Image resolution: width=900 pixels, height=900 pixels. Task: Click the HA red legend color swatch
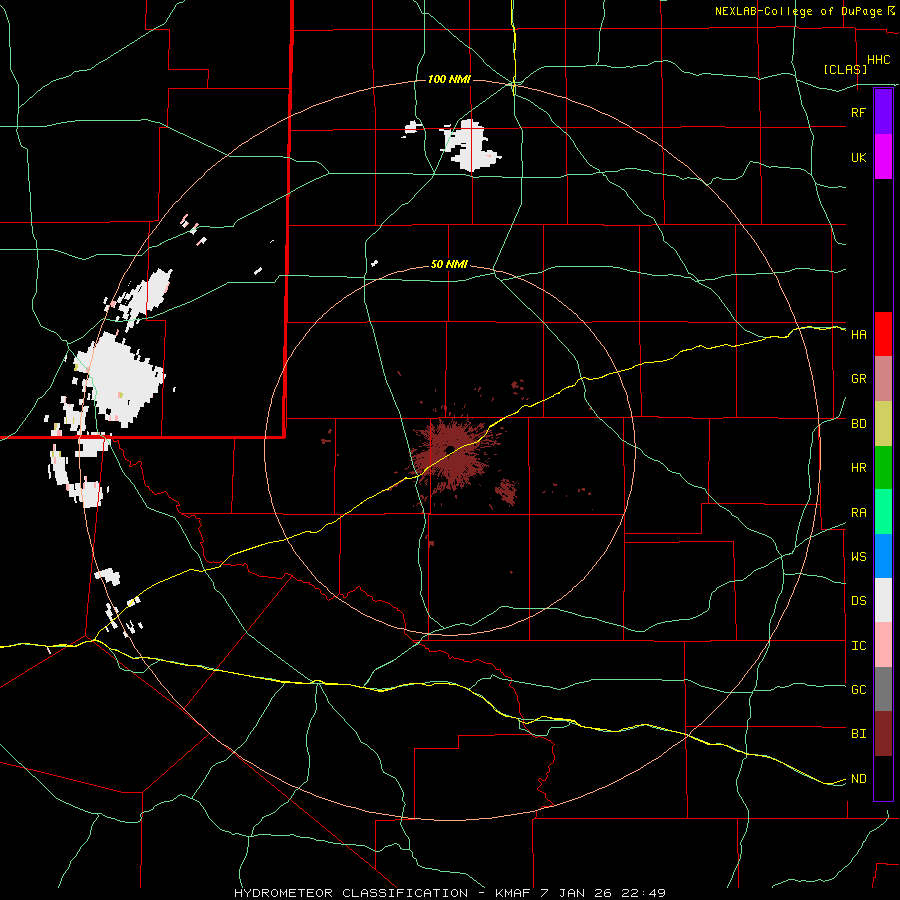tap(883, 334)
